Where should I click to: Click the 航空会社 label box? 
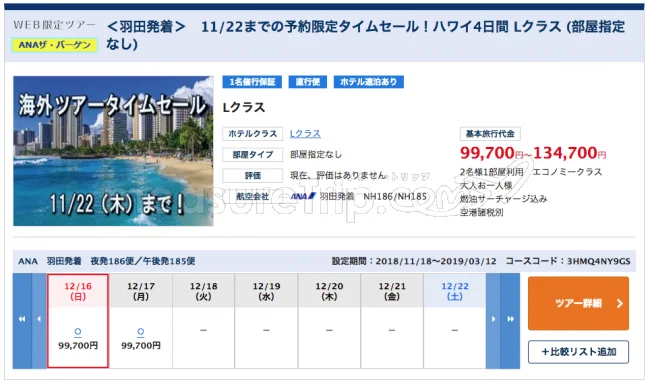(x=252, y=196)
